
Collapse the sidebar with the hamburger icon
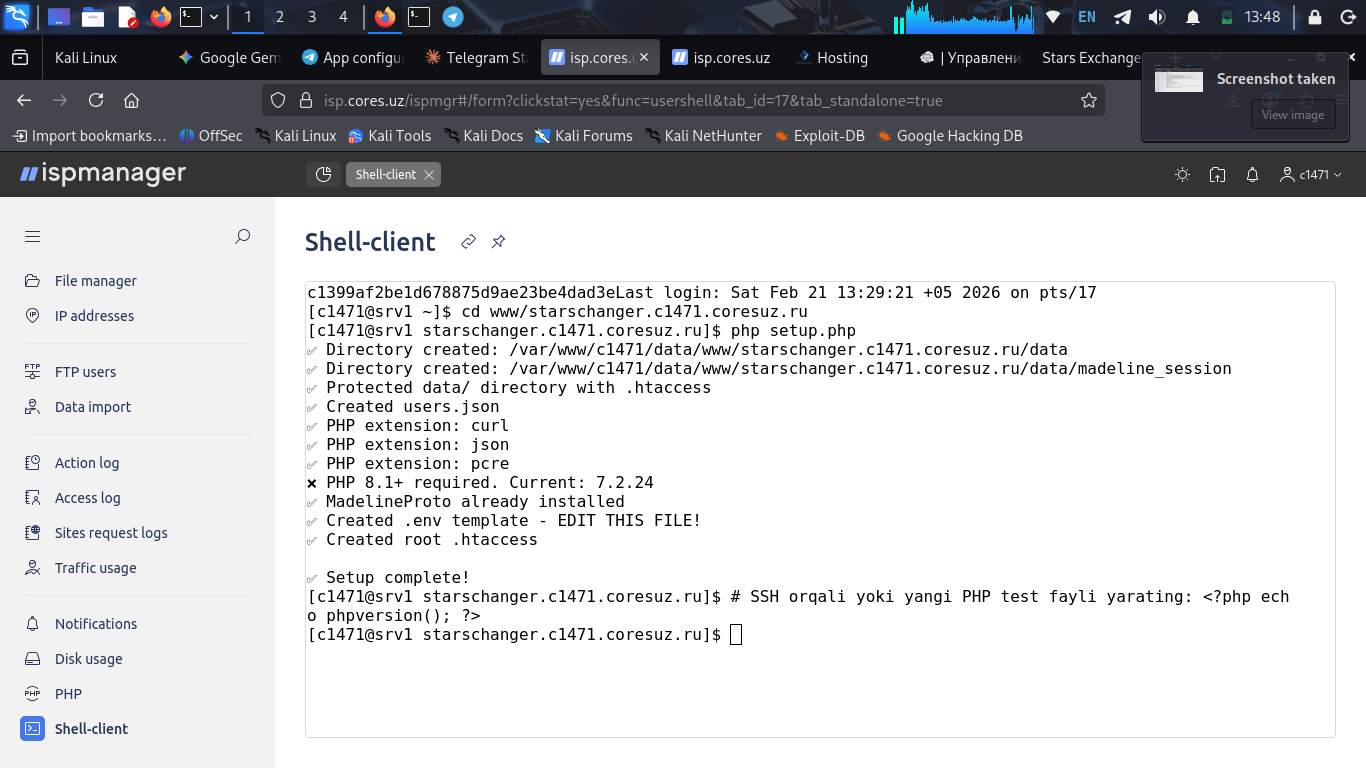[33, 237]
